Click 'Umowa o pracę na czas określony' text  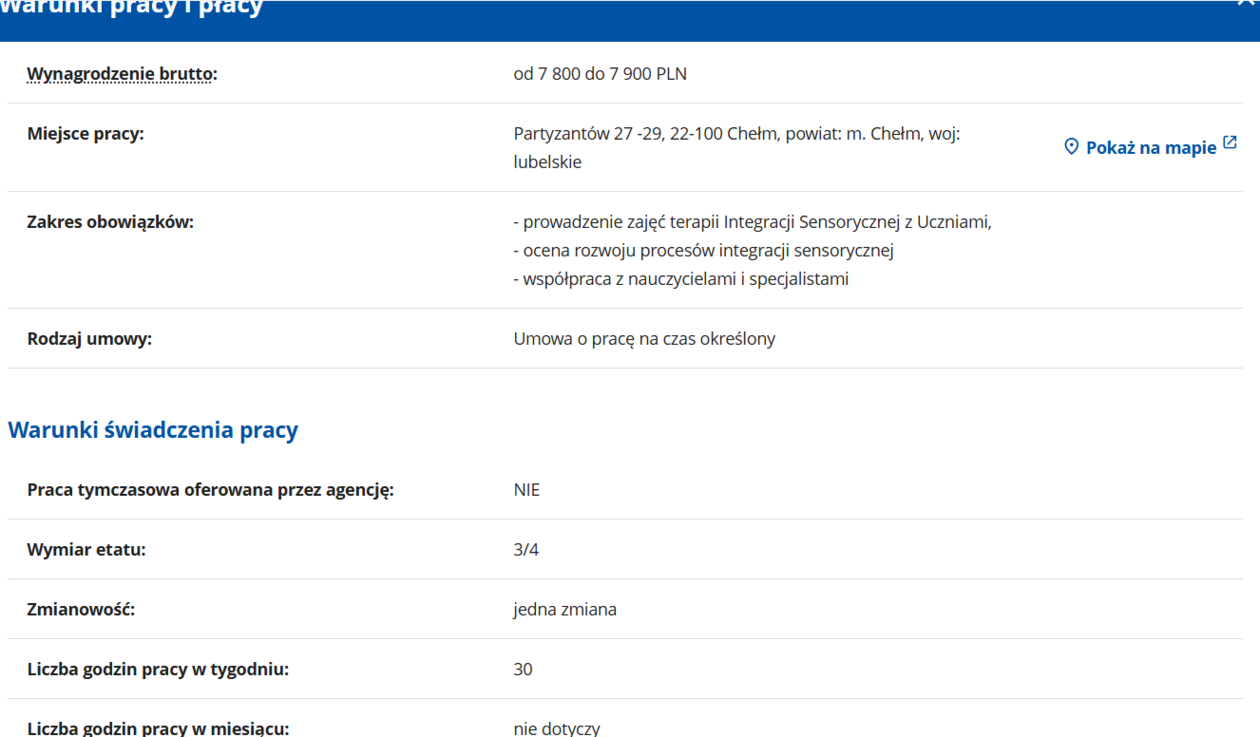(x=644, y=338)
